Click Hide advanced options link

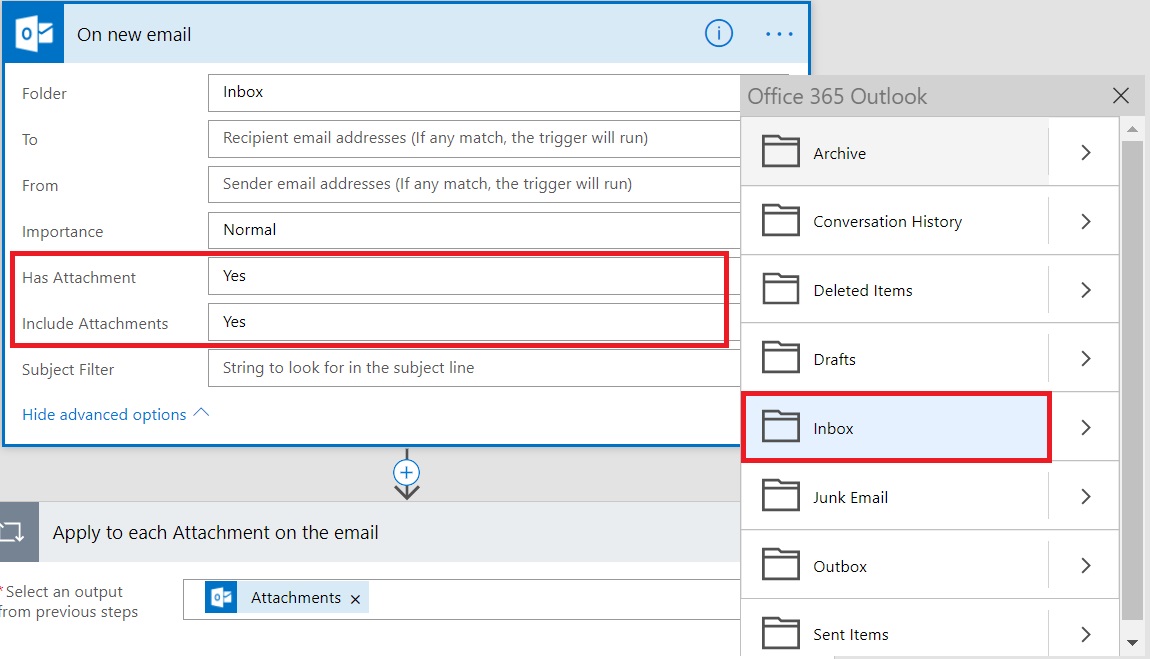[x=116, y=414]
